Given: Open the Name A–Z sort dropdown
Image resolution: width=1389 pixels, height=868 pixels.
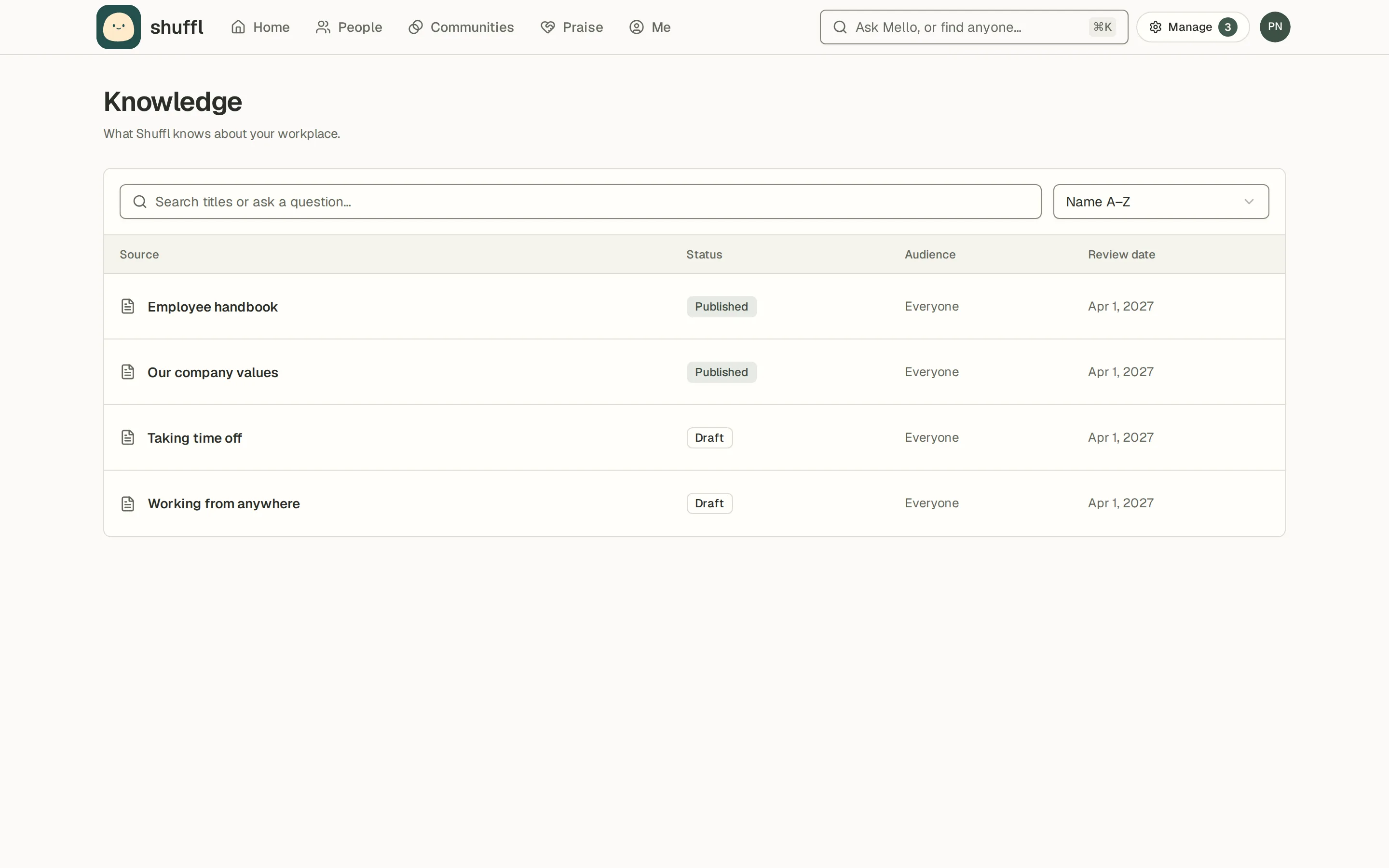Looking at the screenshot, I should 1160,202.
